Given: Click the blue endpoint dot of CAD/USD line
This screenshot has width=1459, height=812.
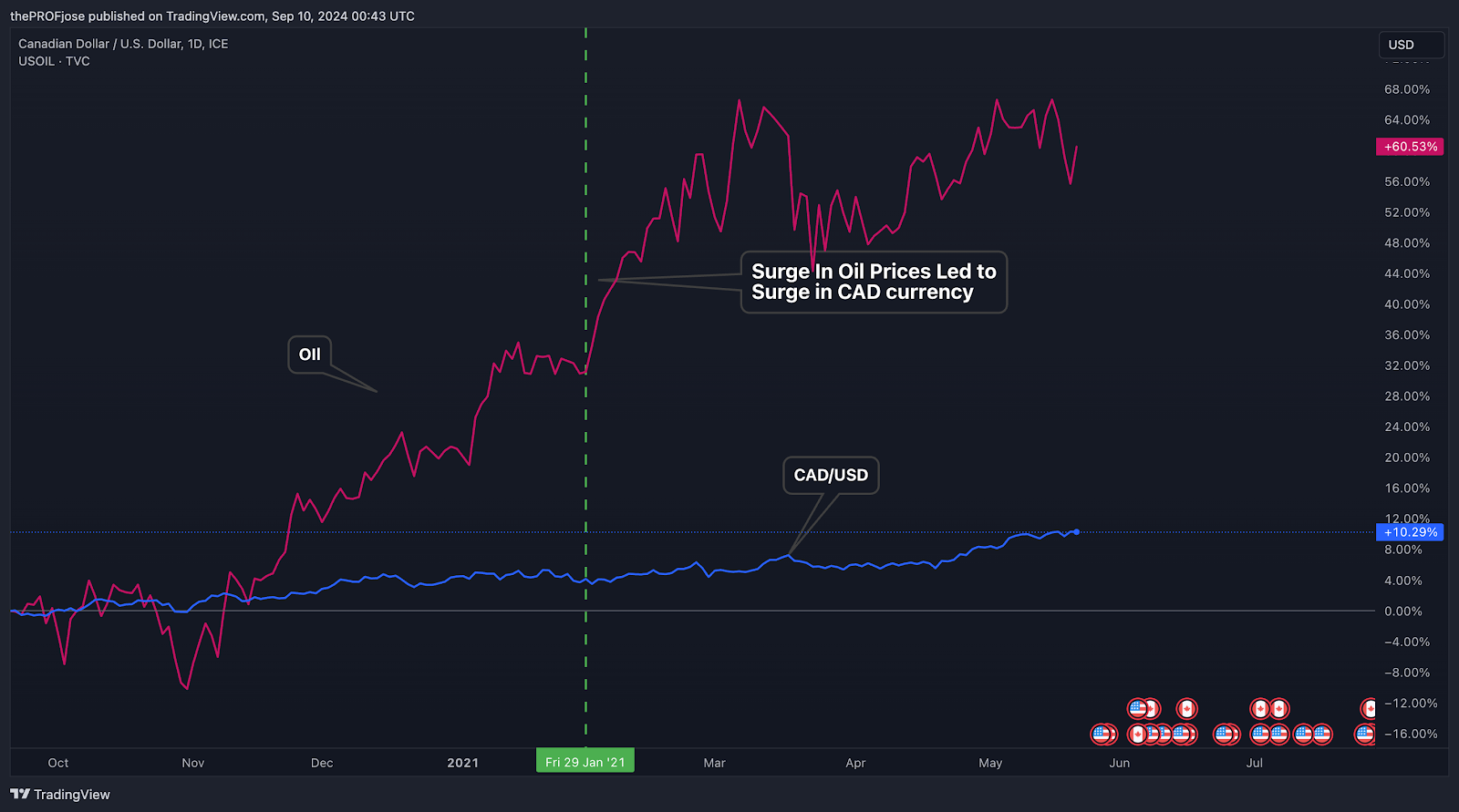Looking at the screenshot, I should pyautogui.click(x=1077, y=531).
